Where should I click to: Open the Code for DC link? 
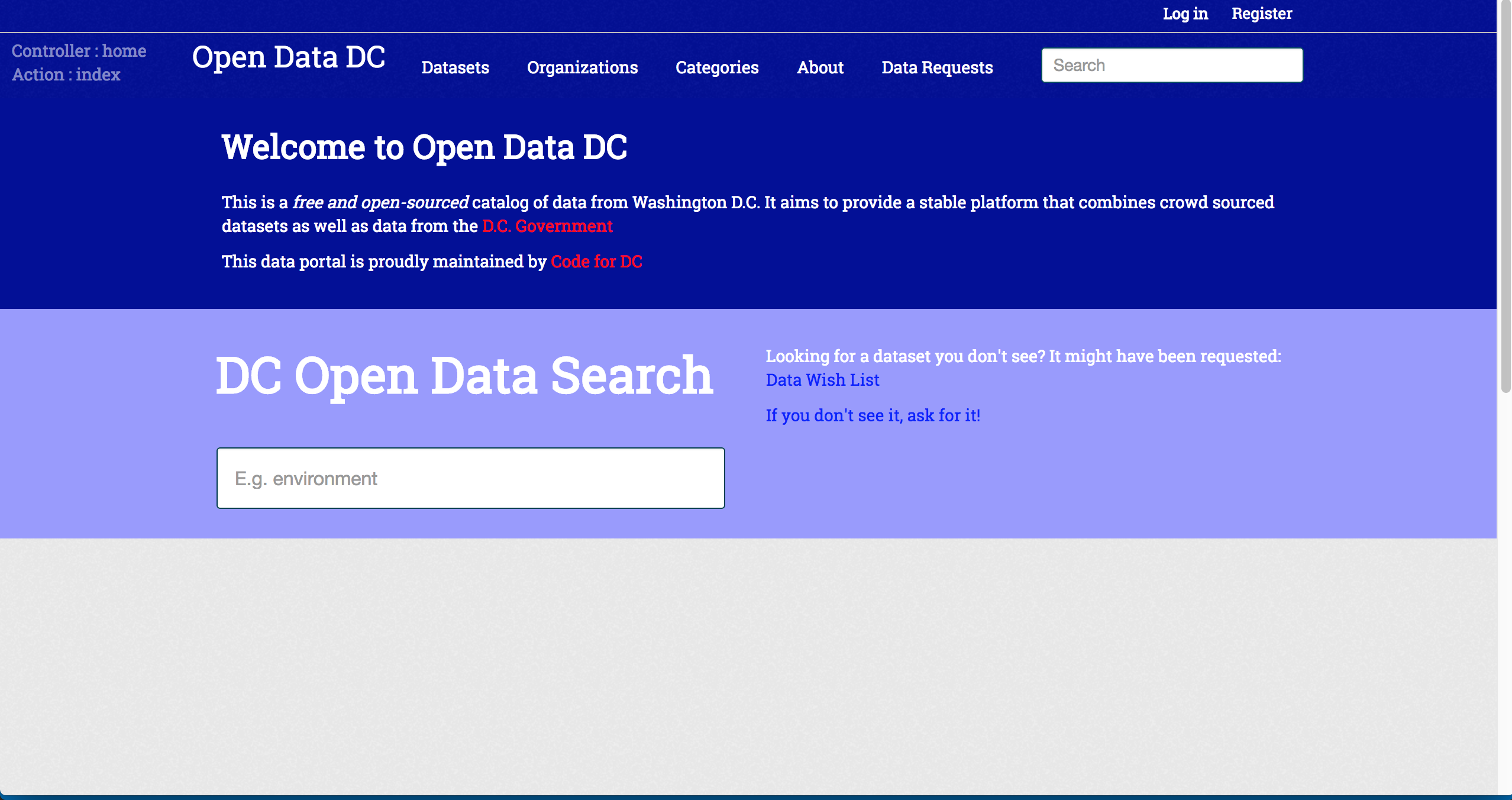[x=596, y=262]
